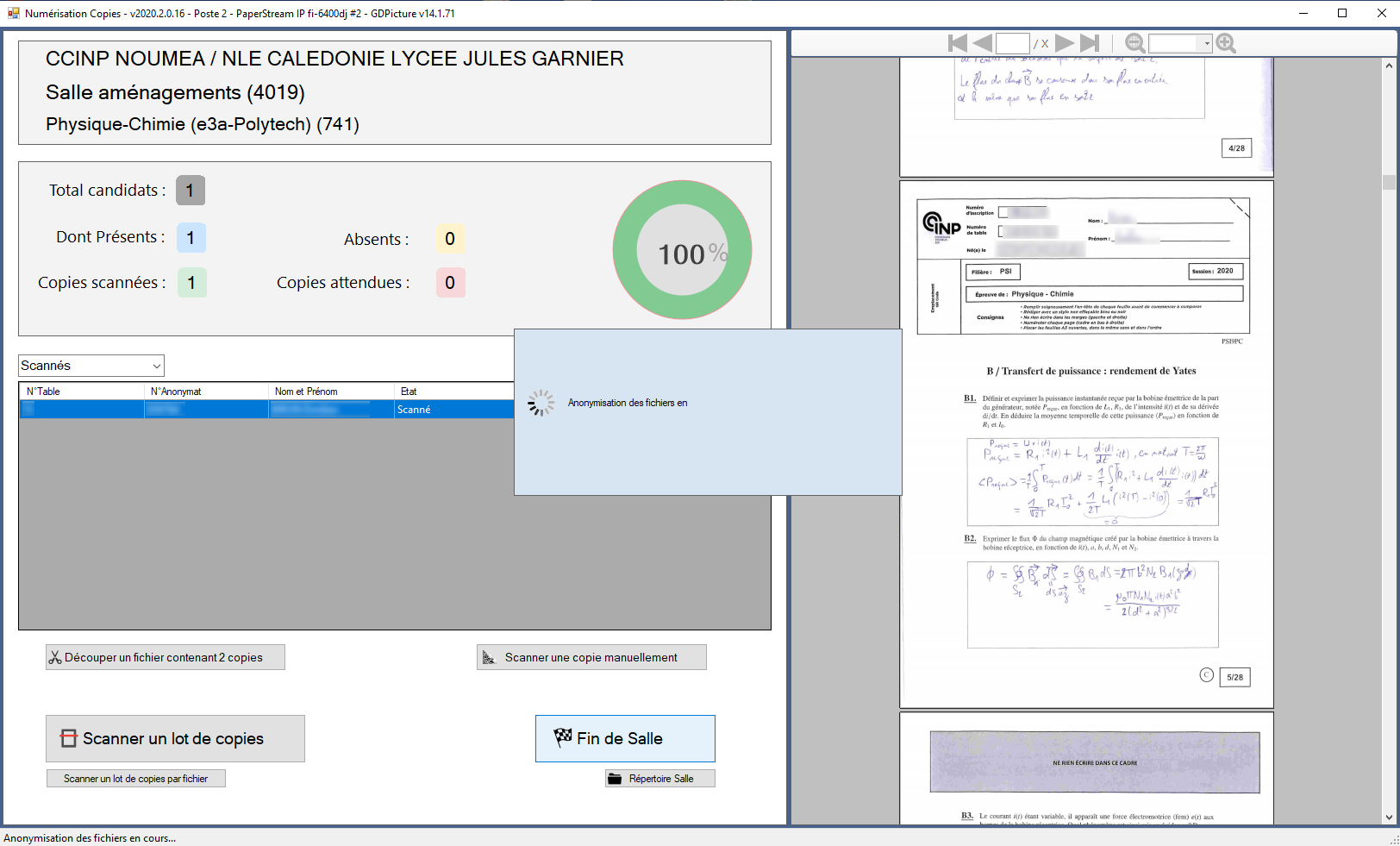Zoom in the document preview
Screen dimensions: 1400x846
point(1226,43)
